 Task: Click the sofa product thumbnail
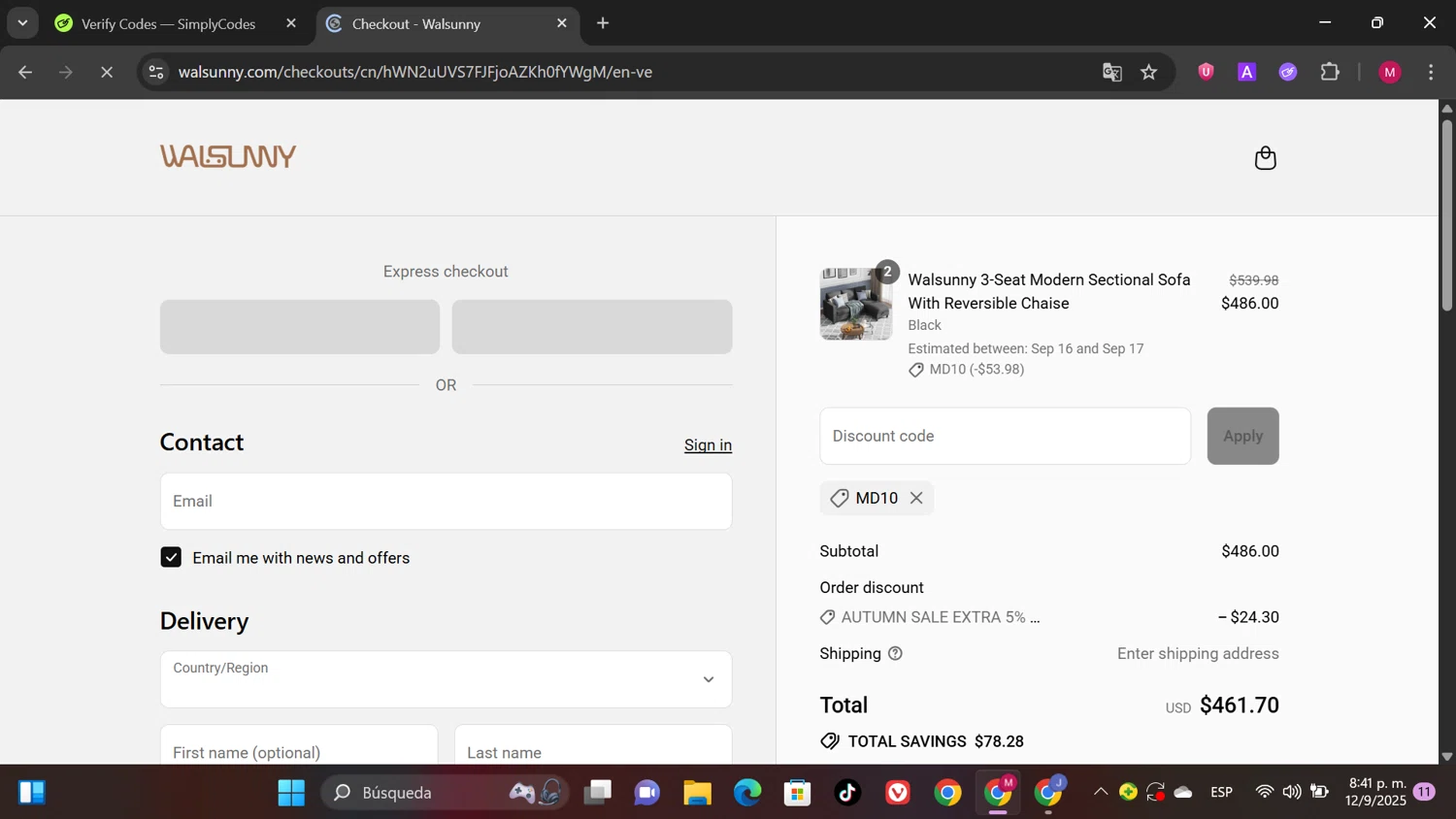tap(856, 304)
